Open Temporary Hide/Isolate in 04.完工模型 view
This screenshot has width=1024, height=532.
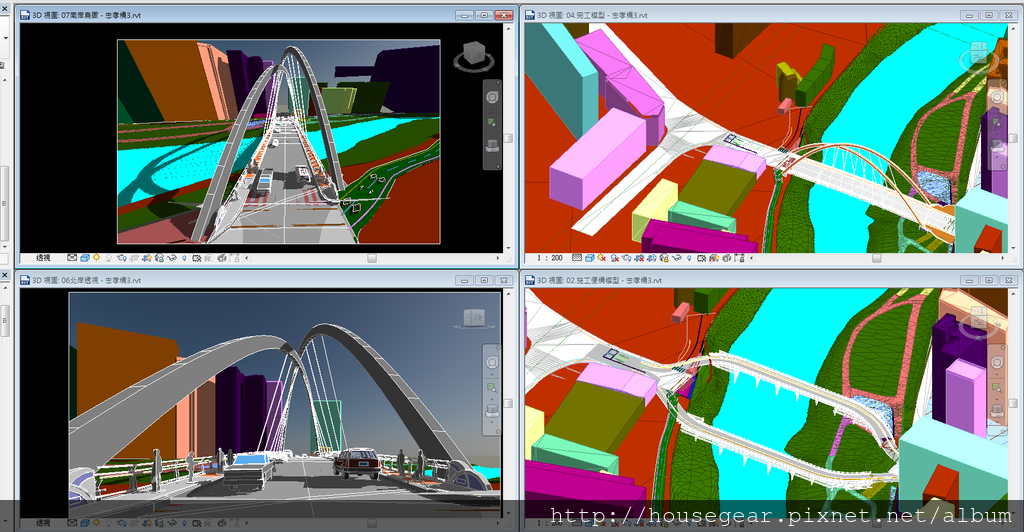pyautogui.click(x=677, y=258)
